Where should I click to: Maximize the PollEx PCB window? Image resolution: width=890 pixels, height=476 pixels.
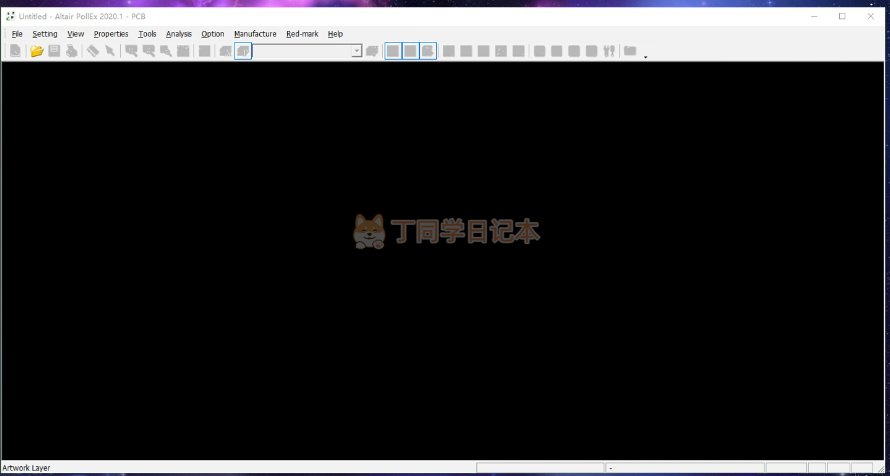[842, 16]
